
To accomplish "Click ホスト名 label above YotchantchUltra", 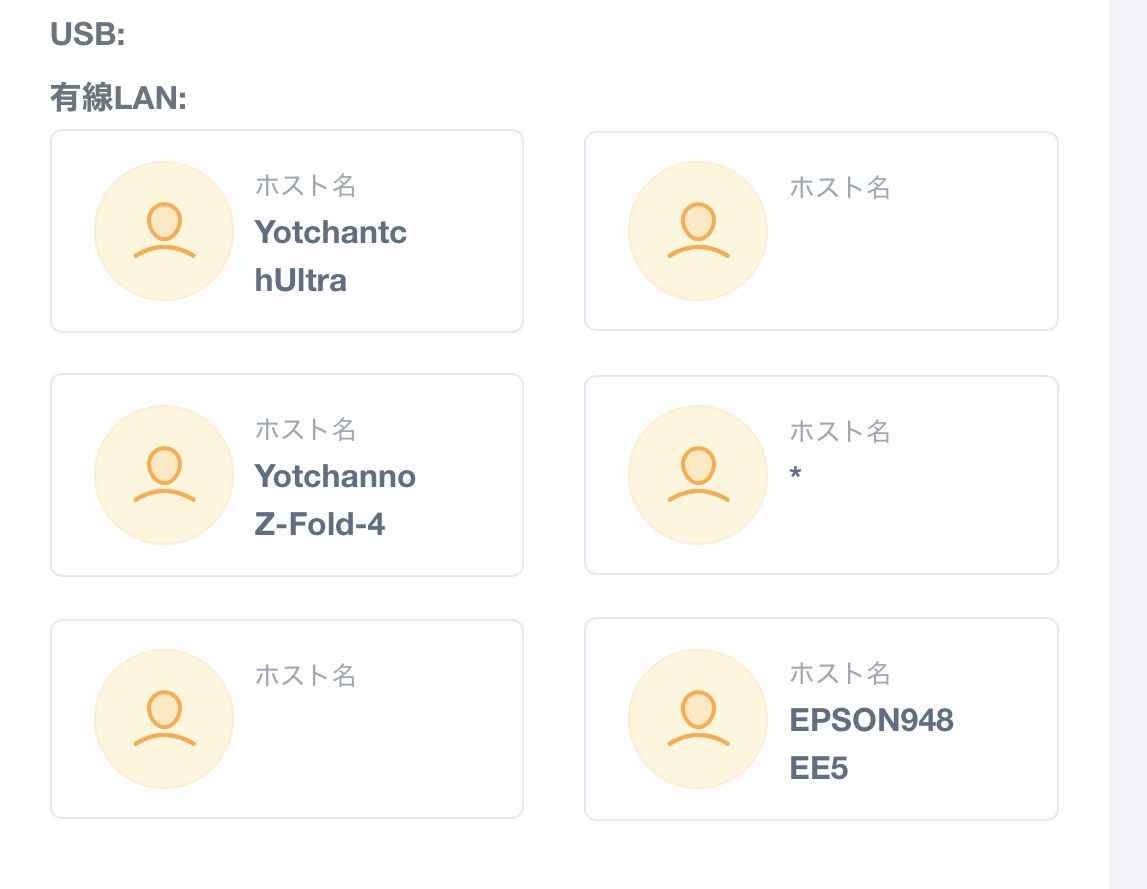I will (306, 186).
